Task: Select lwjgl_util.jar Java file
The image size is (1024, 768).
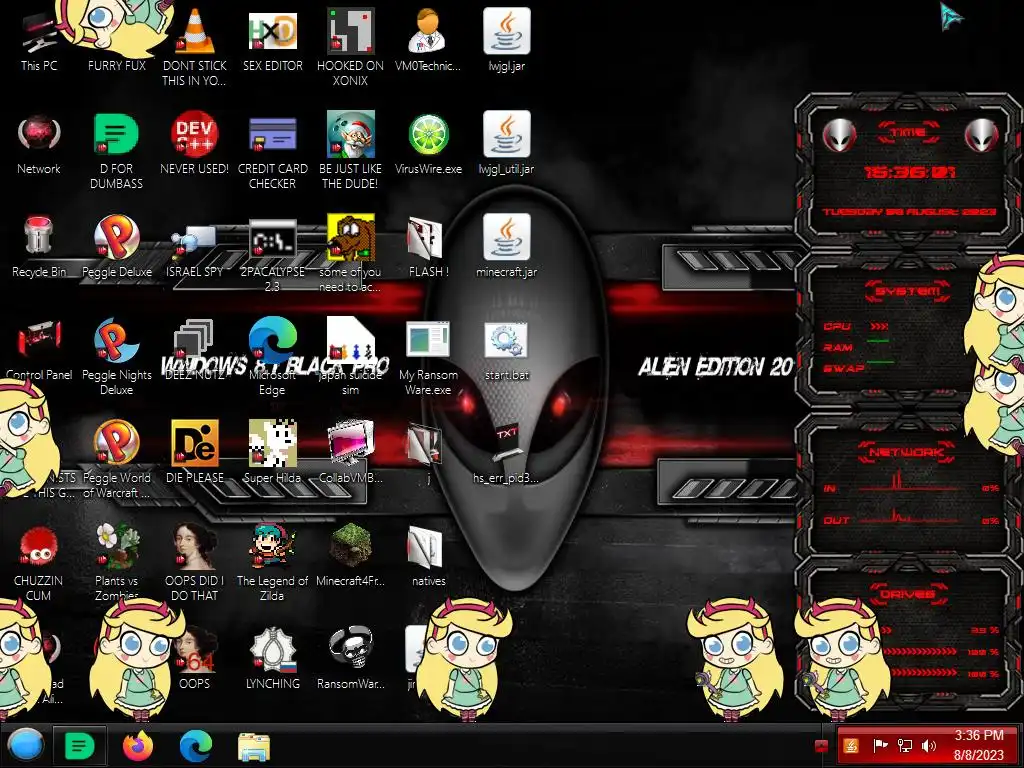Action: click(x=506, y=134)
